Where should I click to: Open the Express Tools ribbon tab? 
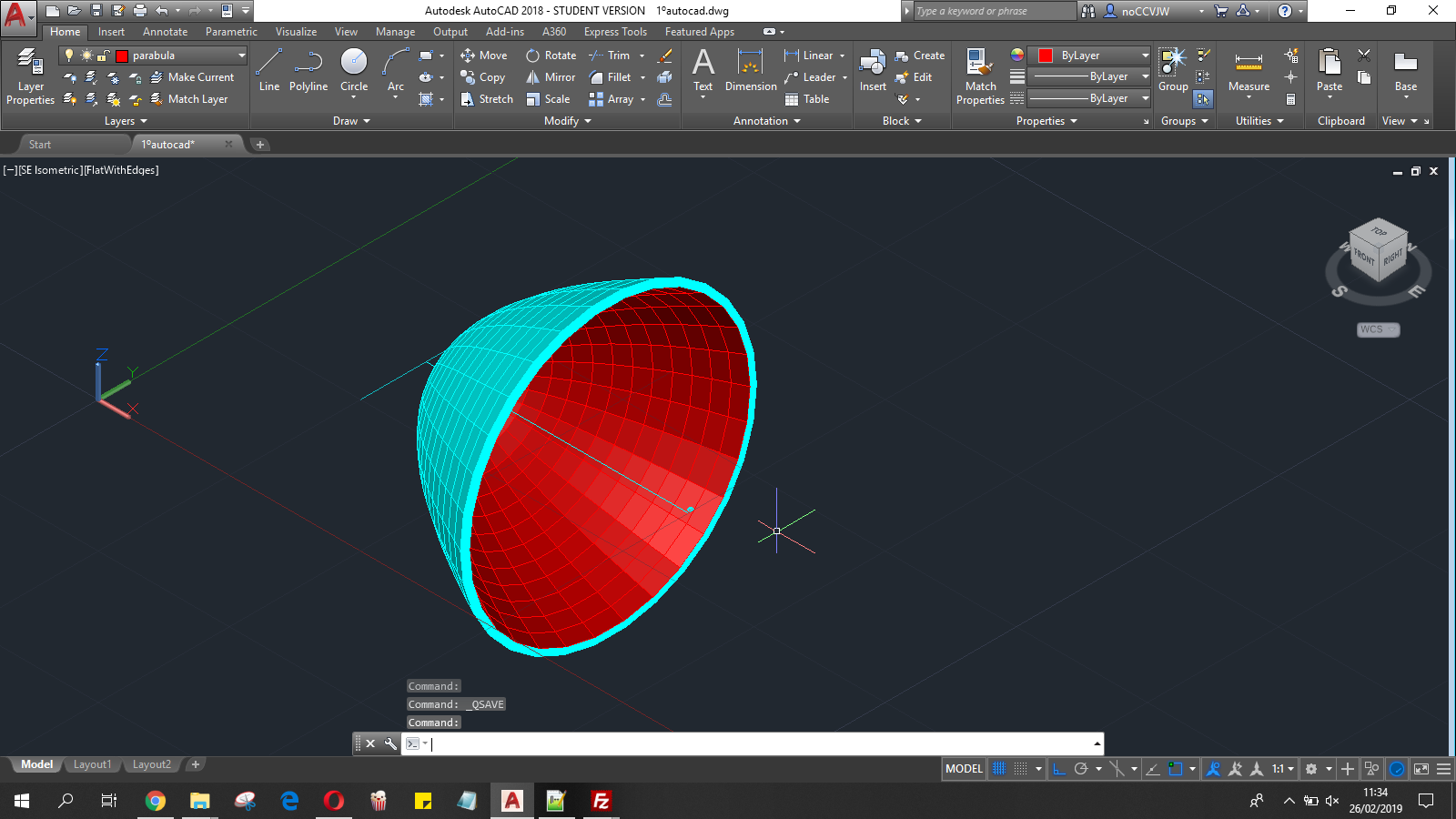(x=615, y=32)
